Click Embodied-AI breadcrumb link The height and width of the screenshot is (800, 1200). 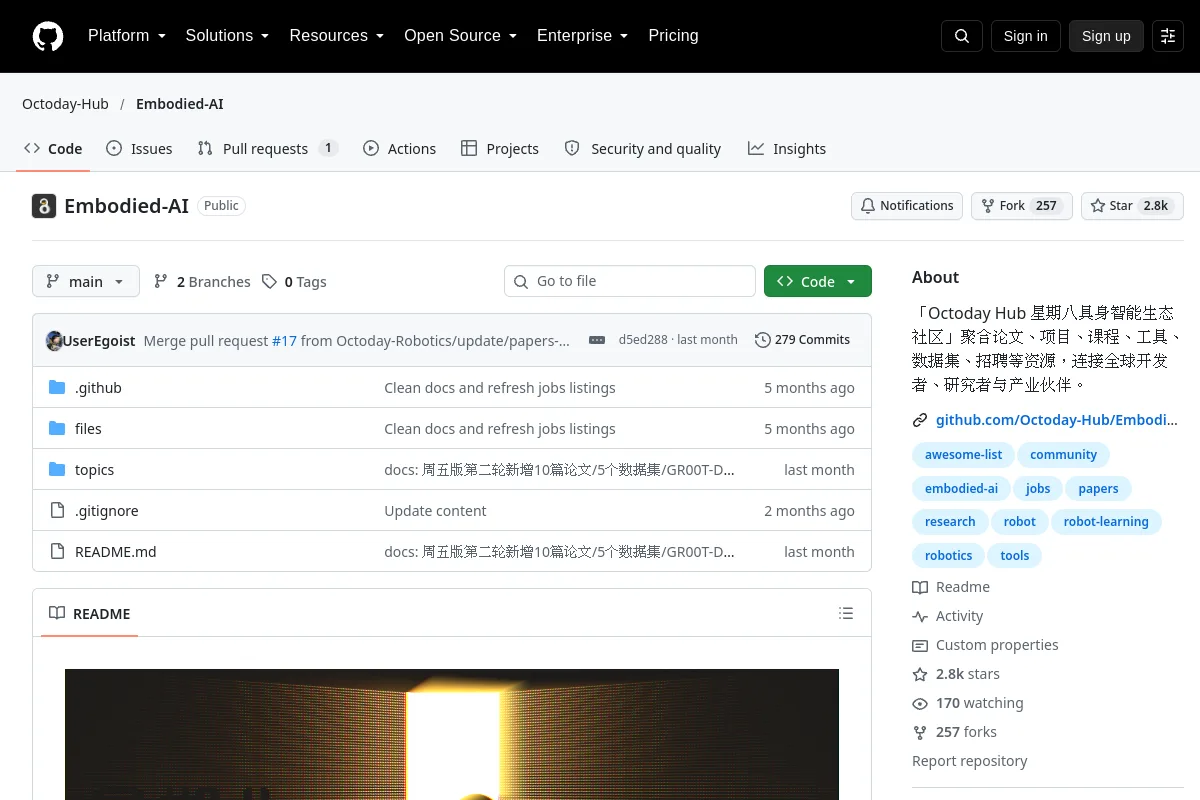click(x=180, y=104)
